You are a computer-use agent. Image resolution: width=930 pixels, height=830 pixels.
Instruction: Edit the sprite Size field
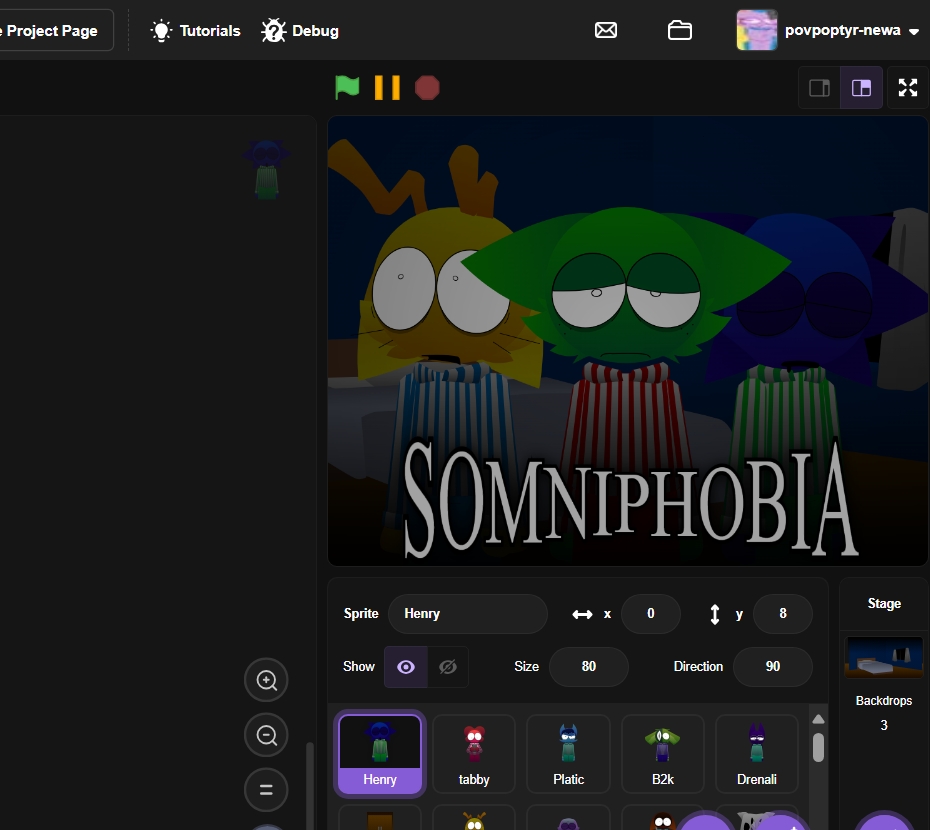click(x=588, y=666)
